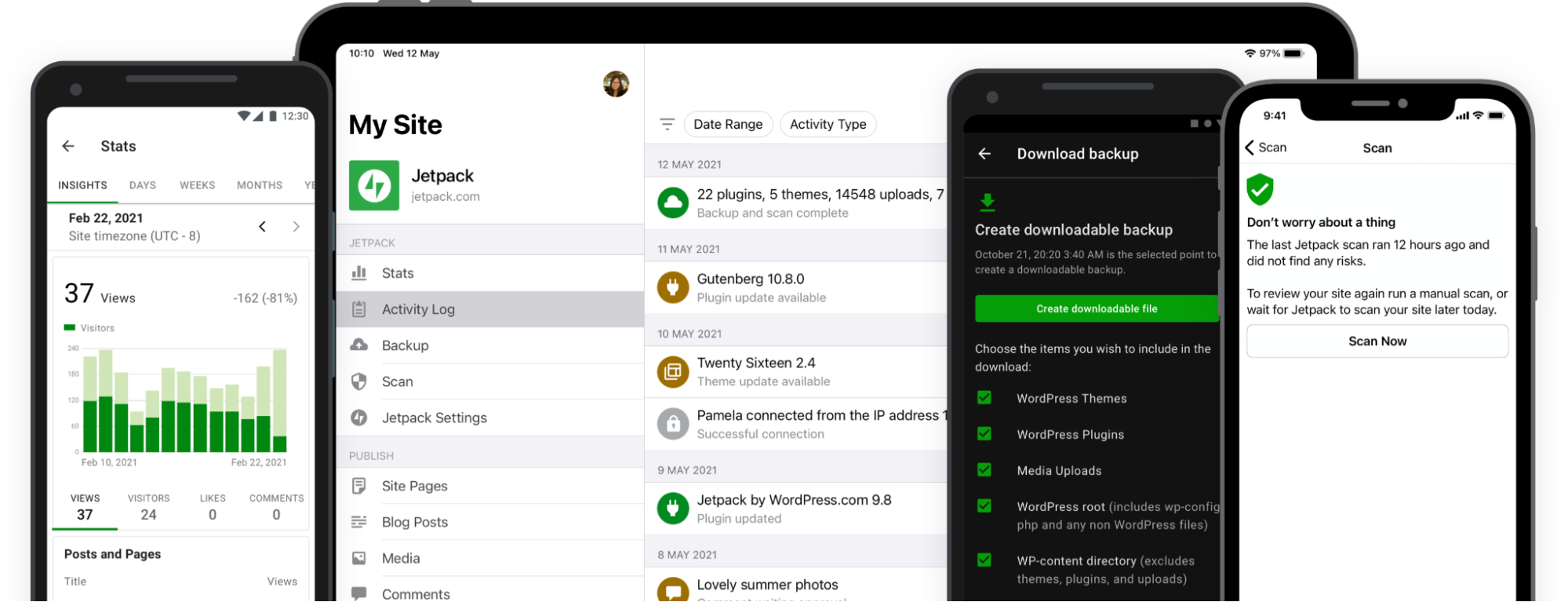Viewport: 1568px width, 602px height.
Task: Click the Jetpack Settings icon in sidebar
Action: coord(359,418)
